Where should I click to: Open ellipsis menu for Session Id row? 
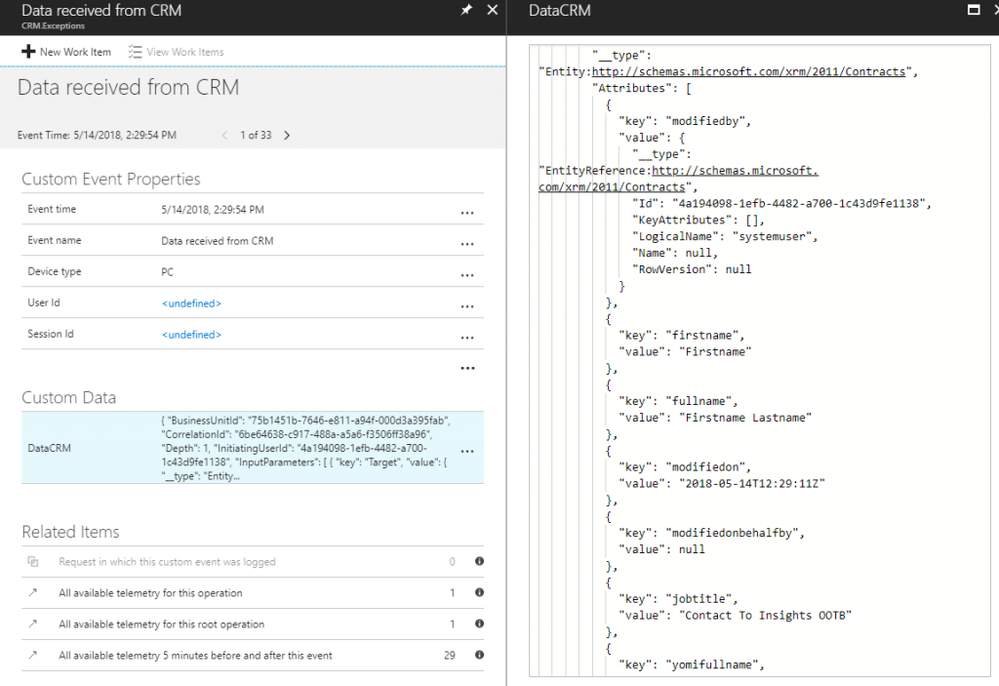click(467, 338)
